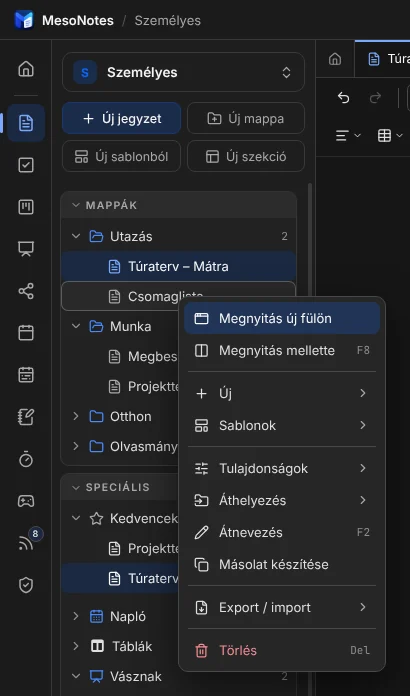The height and width of the screenshot is (696, 410).
Task: Open the Notebook edit icon in the rail
Action: tap(26, 417)
